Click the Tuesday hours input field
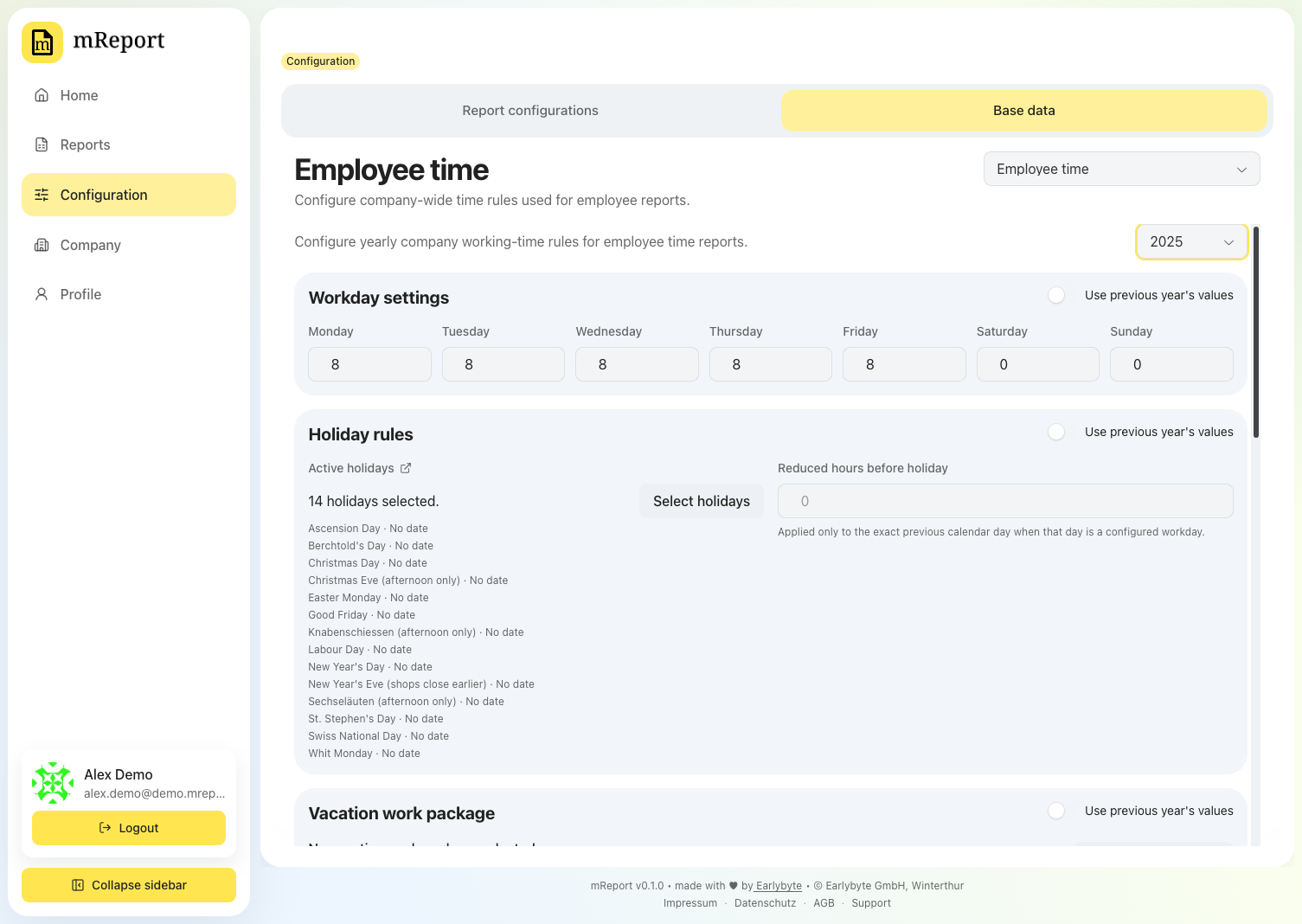This screenshot has height=924, width=1302. click(503, 364)
